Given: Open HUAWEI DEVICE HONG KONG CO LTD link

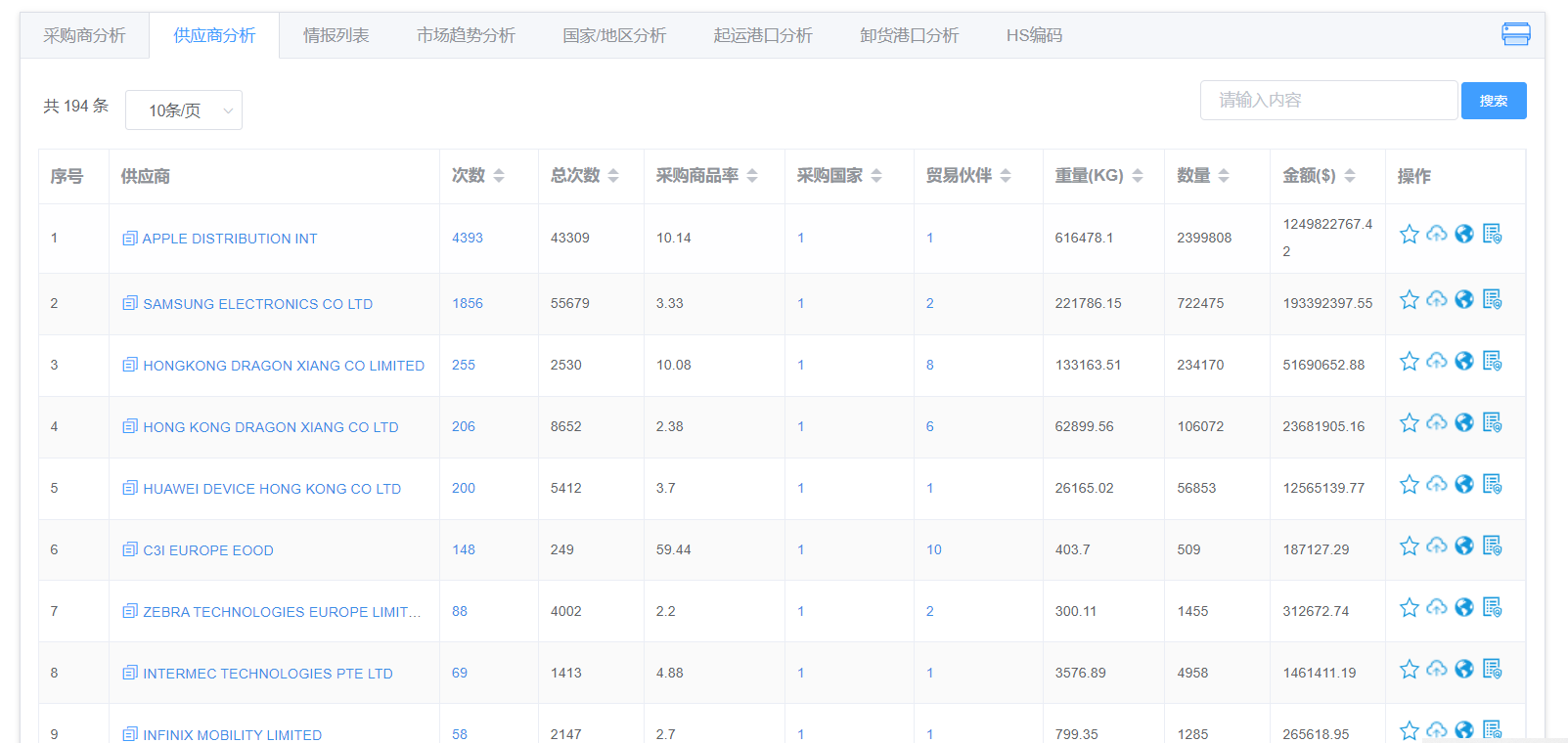Looking at the screenshot, I should point(272,489).
